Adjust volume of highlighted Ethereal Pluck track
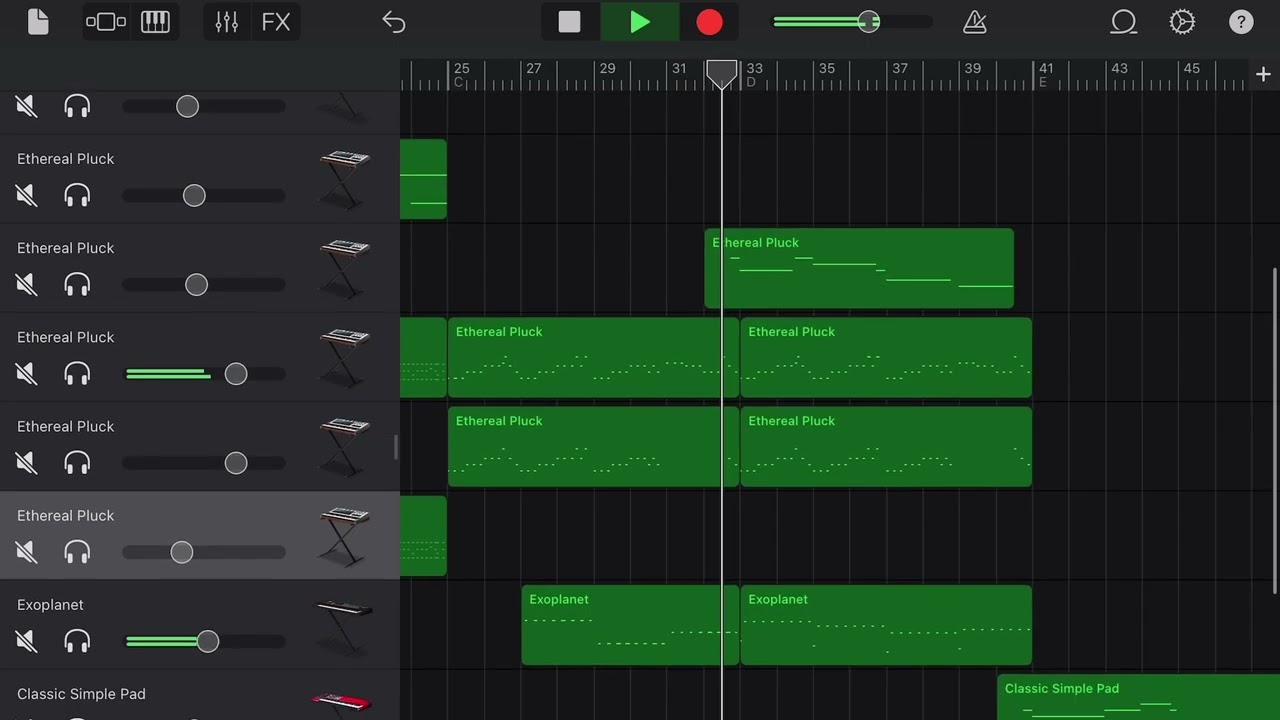1280x720 pixels. (x=205, y=552)
